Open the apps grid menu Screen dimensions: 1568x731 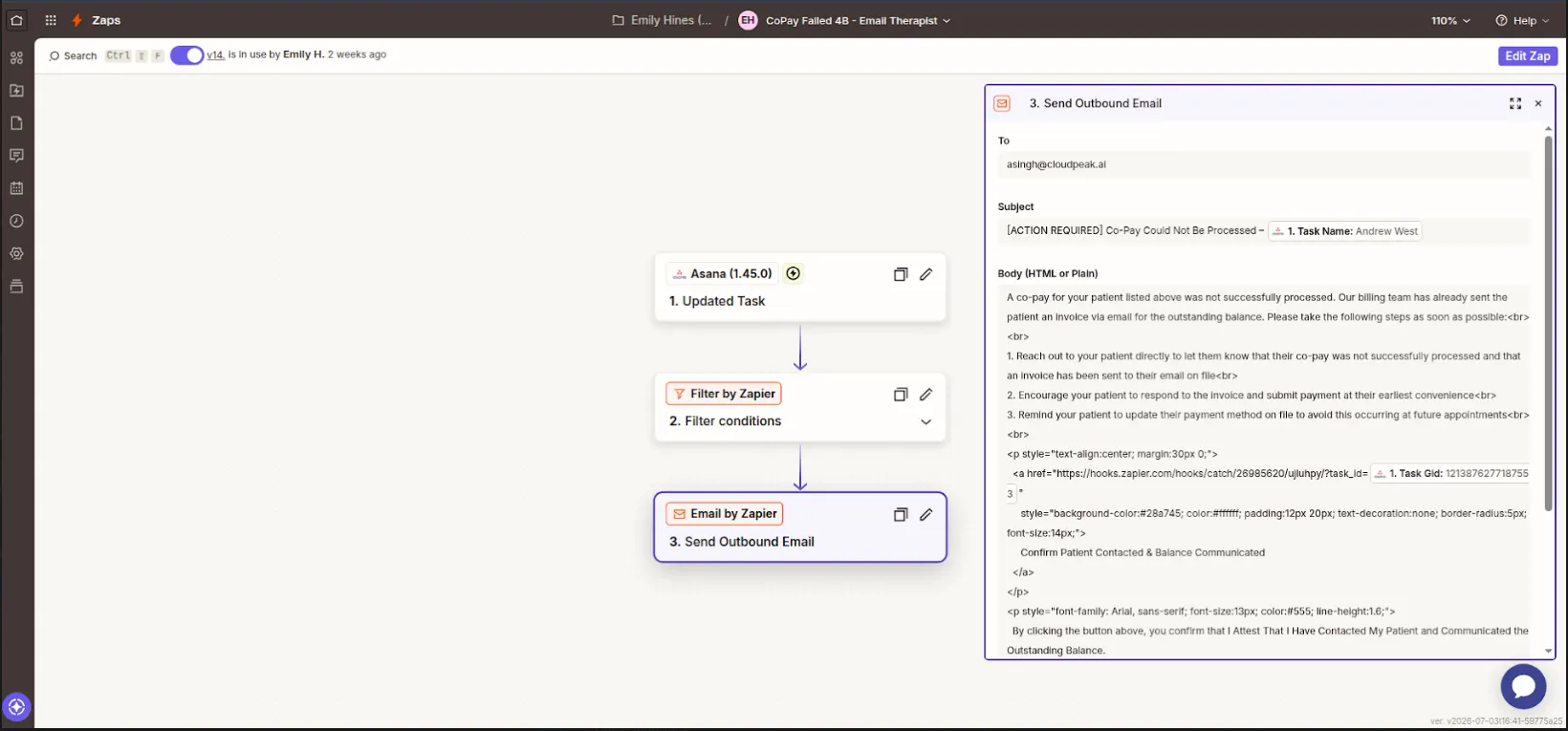(x=51, y=20)
